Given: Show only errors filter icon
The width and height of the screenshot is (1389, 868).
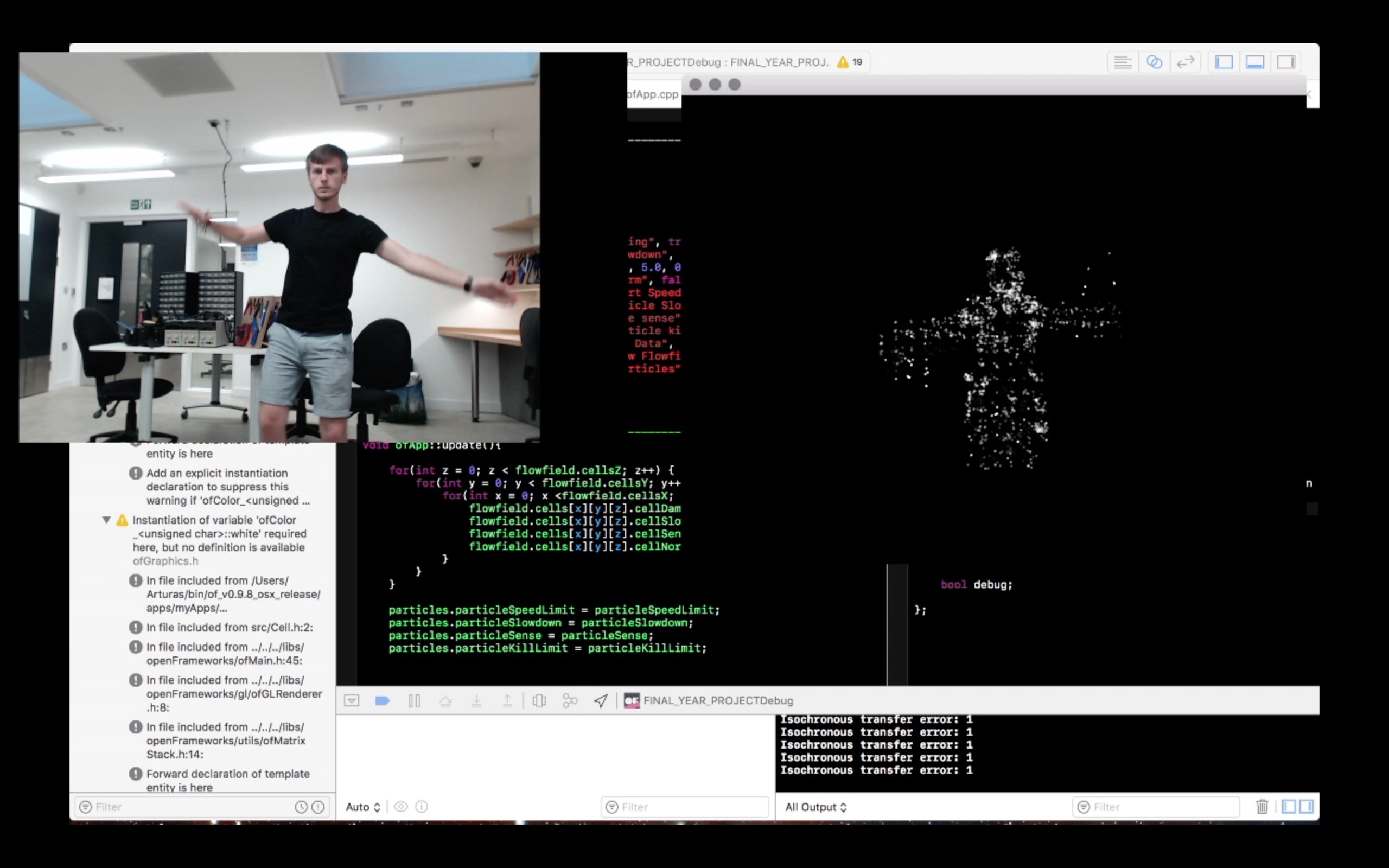Looking at the screenshot, I should click(318, 807).
